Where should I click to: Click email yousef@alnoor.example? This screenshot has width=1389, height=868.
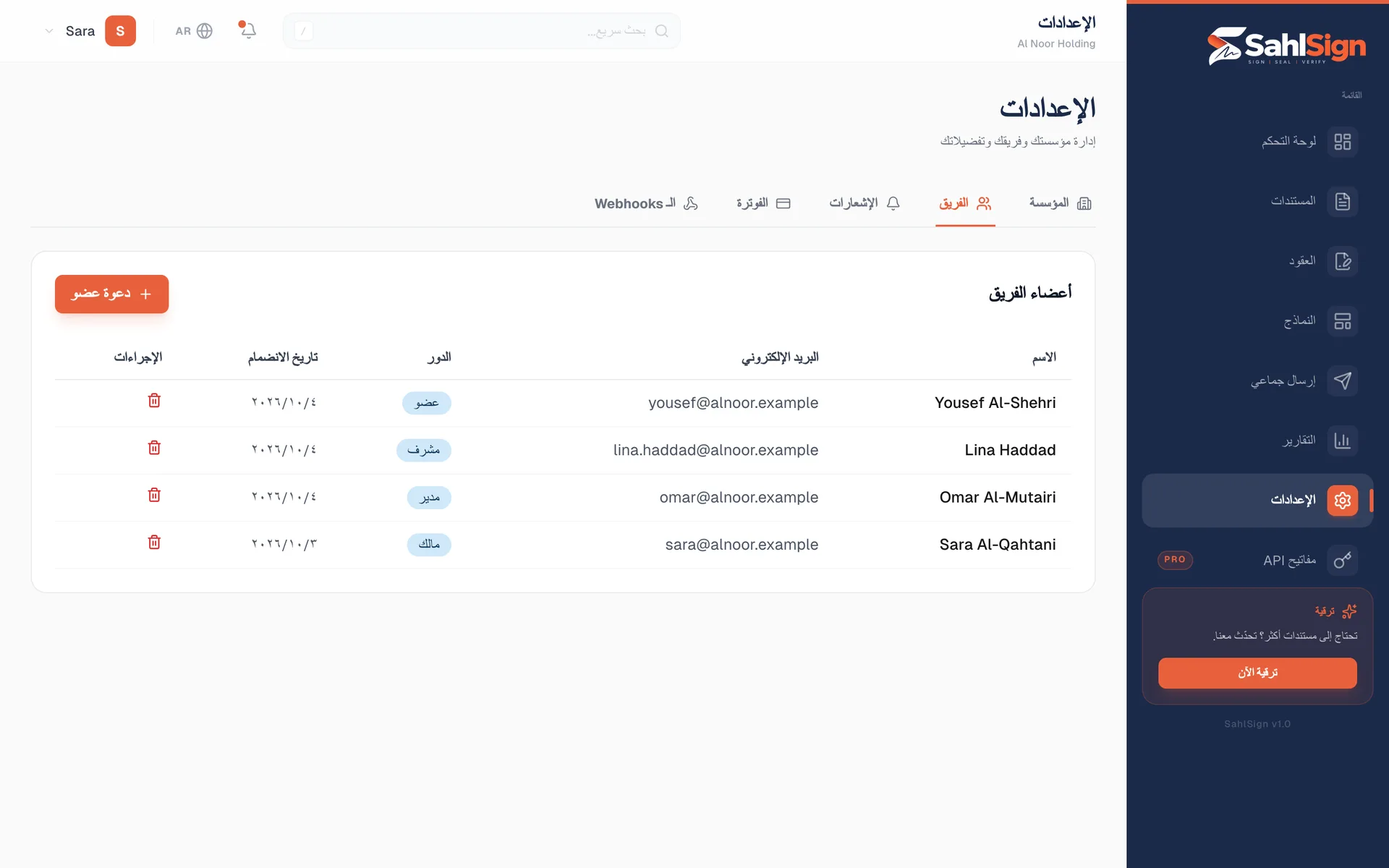[x=734, y=403]
